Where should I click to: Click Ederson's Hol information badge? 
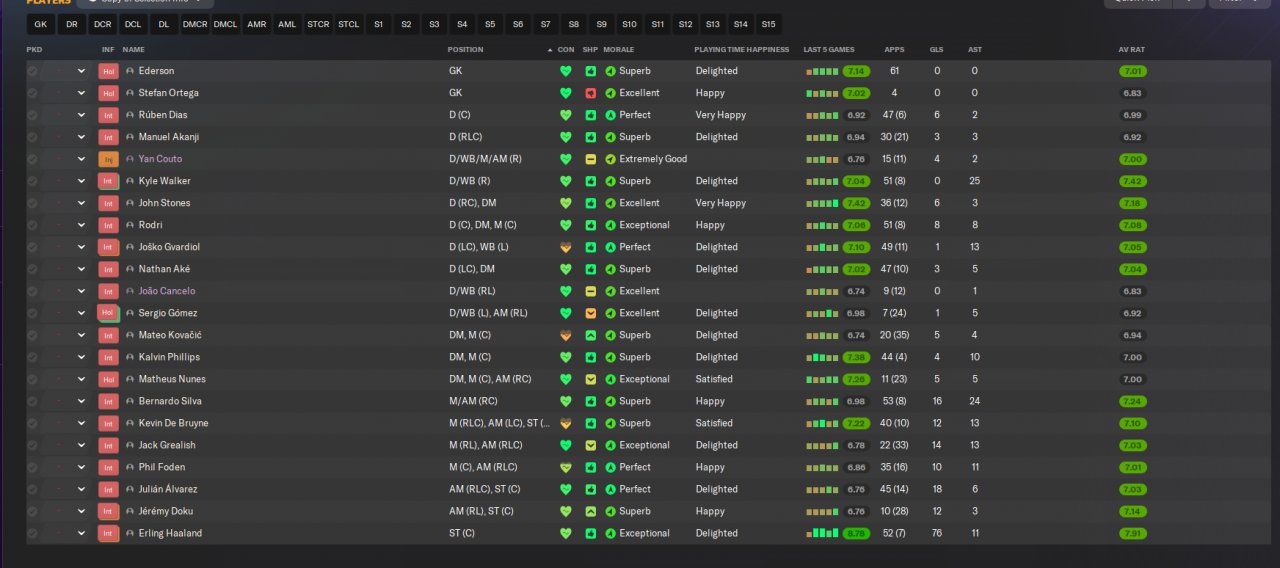click(x=108, y=71)
